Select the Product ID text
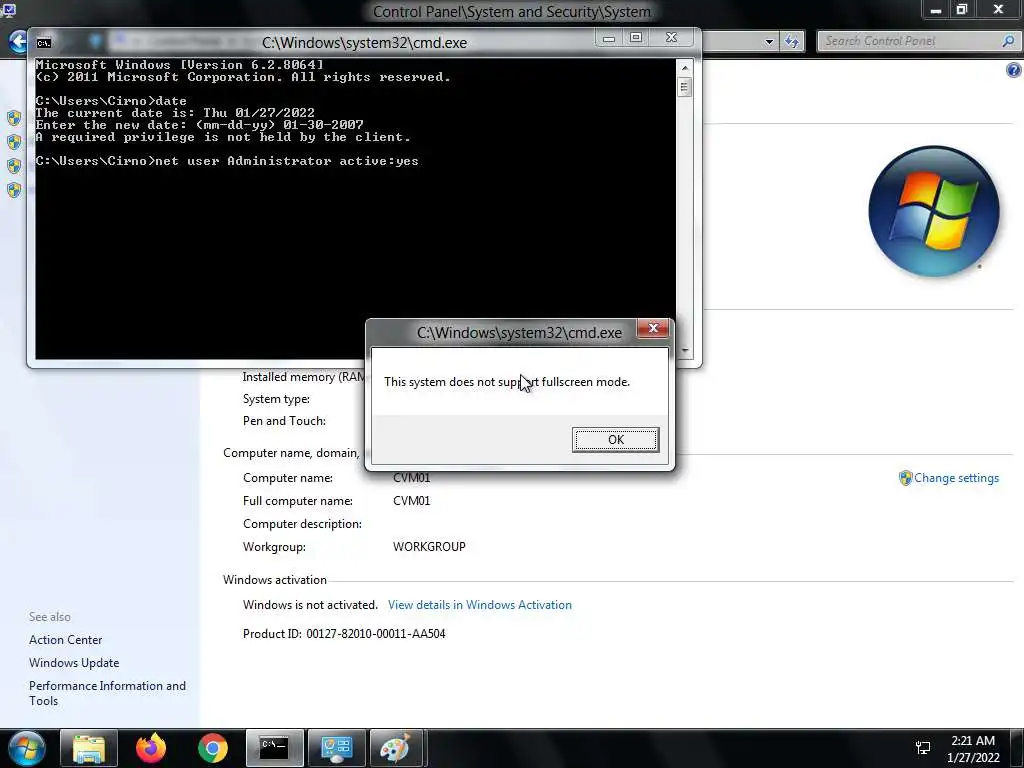 [x=344, y=633]
